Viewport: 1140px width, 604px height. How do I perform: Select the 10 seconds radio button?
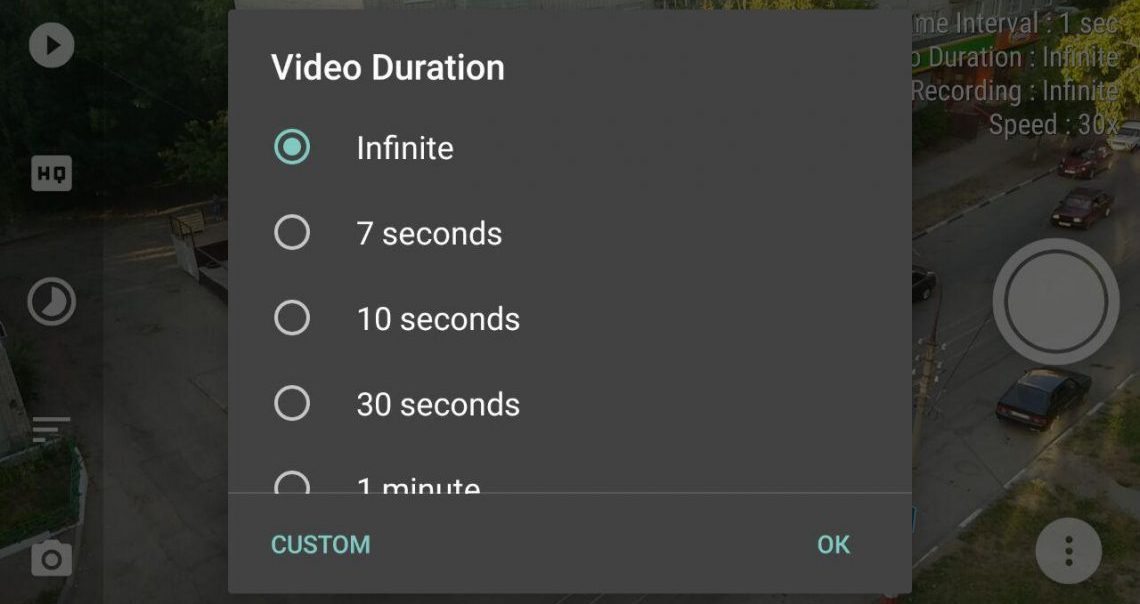292,318
